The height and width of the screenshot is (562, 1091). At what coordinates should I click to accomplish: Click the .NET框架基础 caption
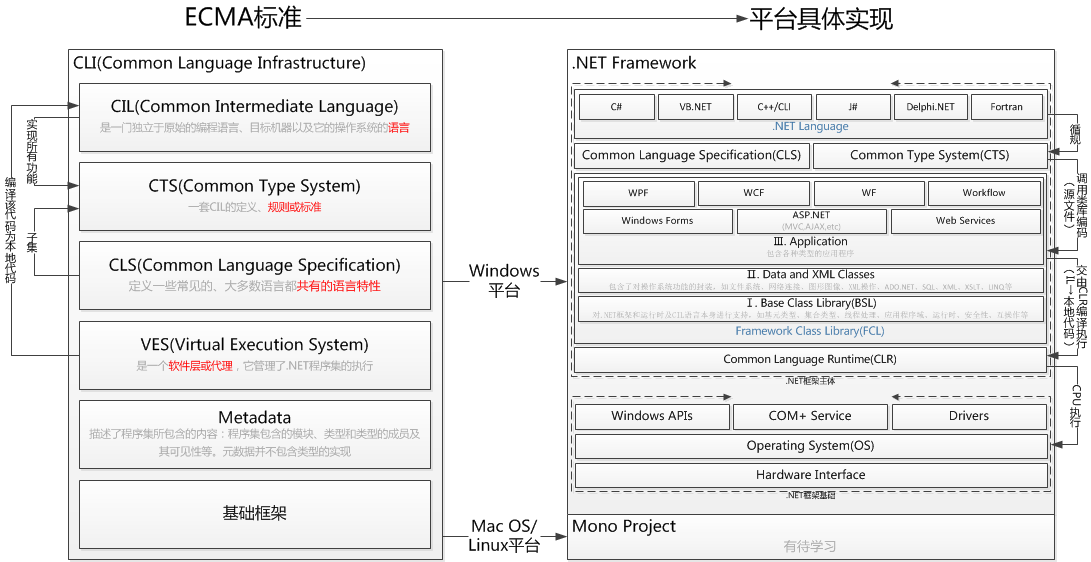pyautogui.click(x=810, y=496)
